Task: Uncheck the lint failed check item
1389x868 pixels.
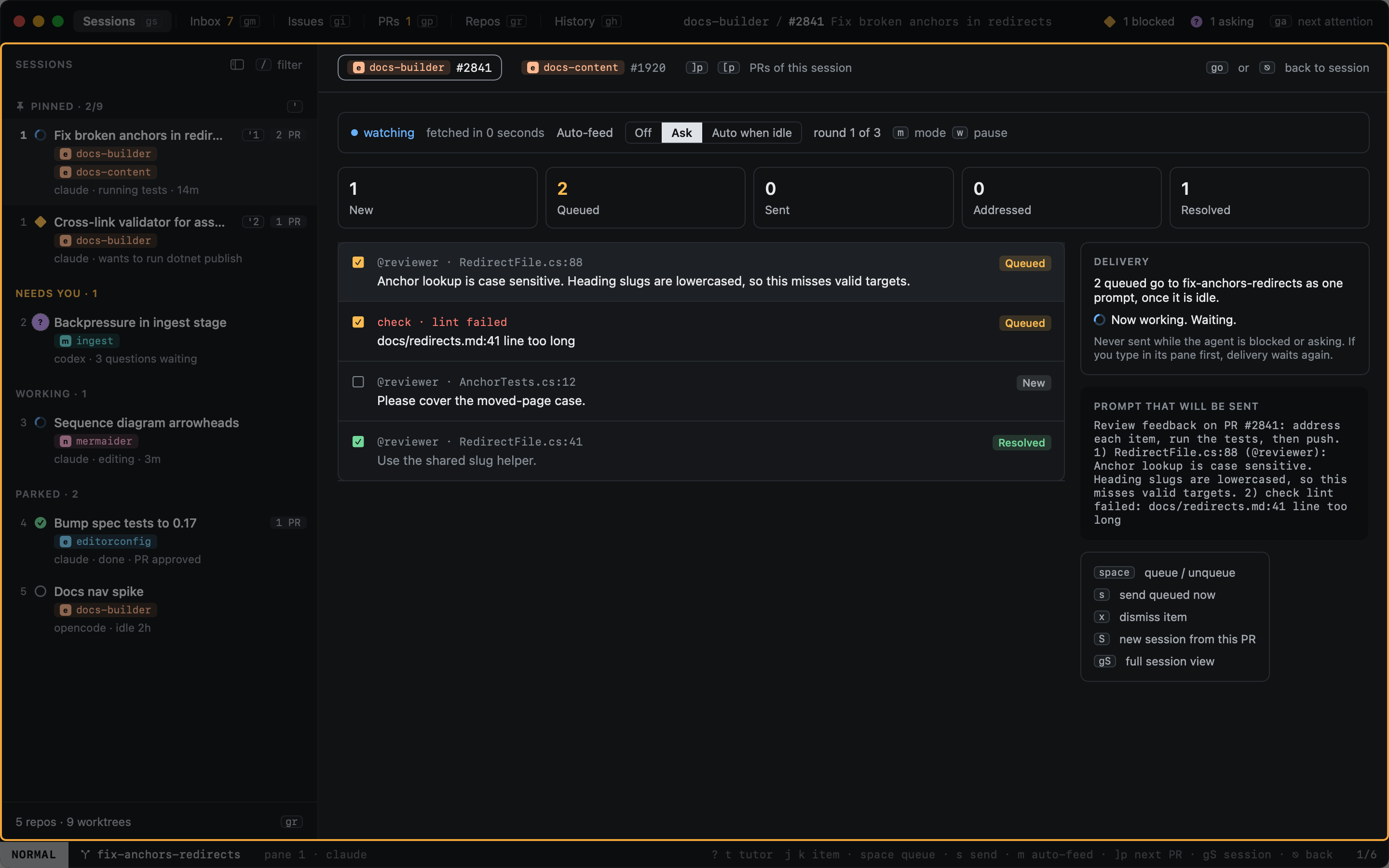Action: pyautogui.click(x=358, y=322)
